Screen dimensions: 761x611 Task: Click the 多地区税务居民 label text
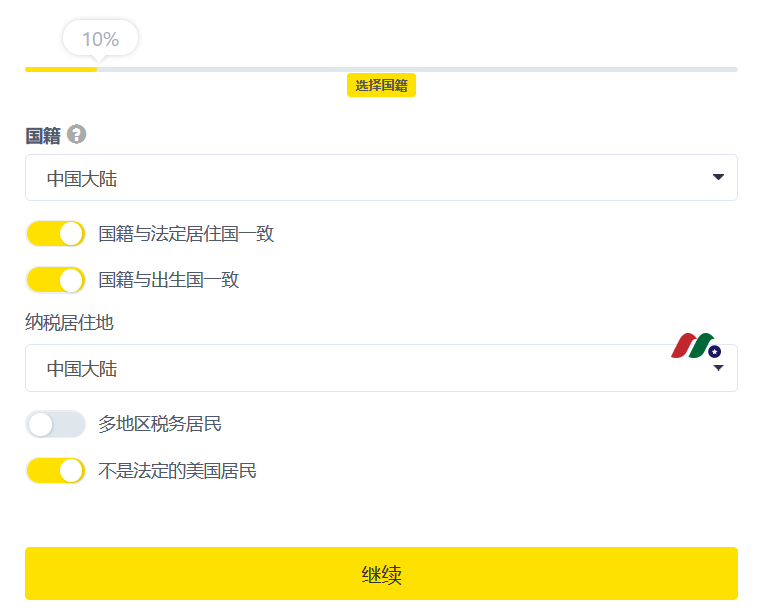pyautogui.click(x=160, y=424)
